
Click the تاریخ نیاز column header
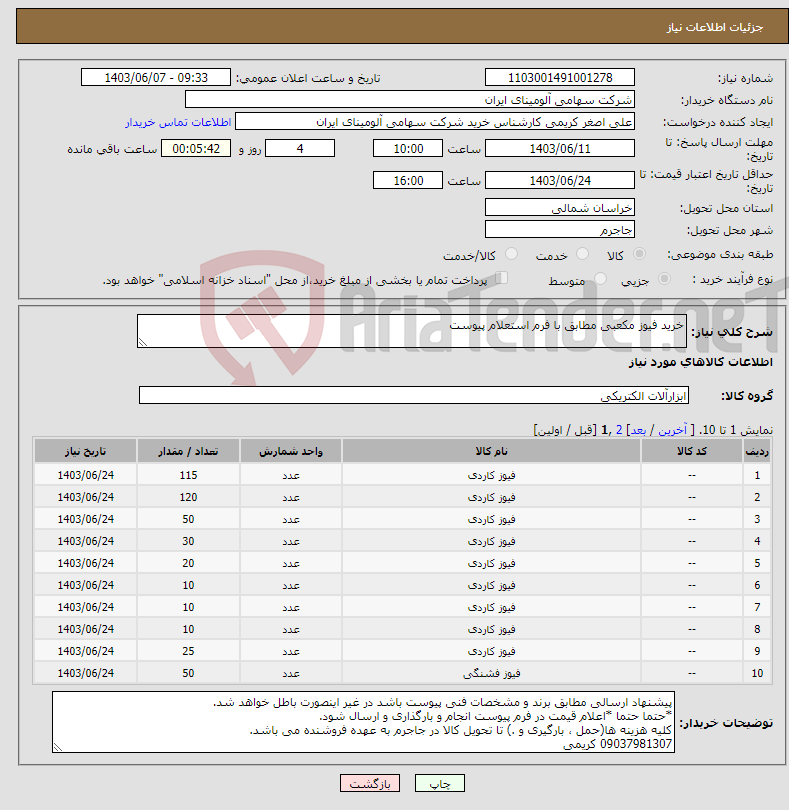86,451
